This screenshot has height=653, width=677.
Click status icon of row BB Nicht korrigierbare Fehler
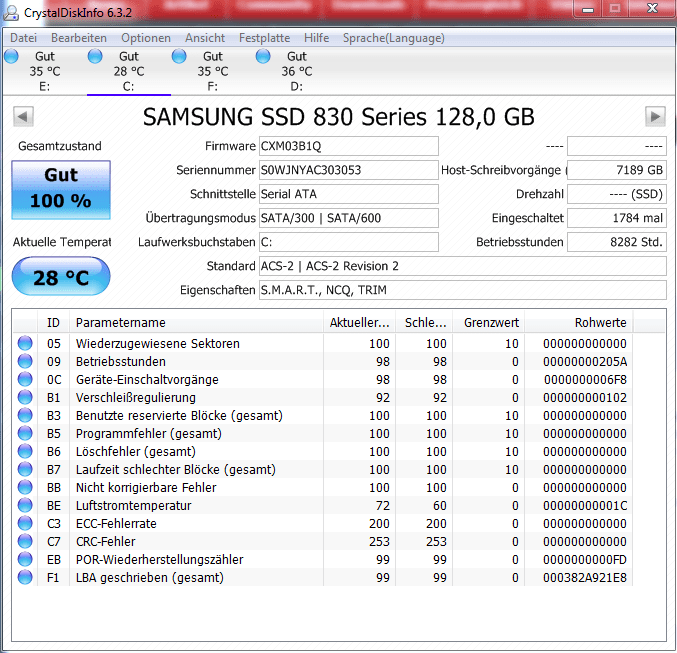tap(25, 487)
